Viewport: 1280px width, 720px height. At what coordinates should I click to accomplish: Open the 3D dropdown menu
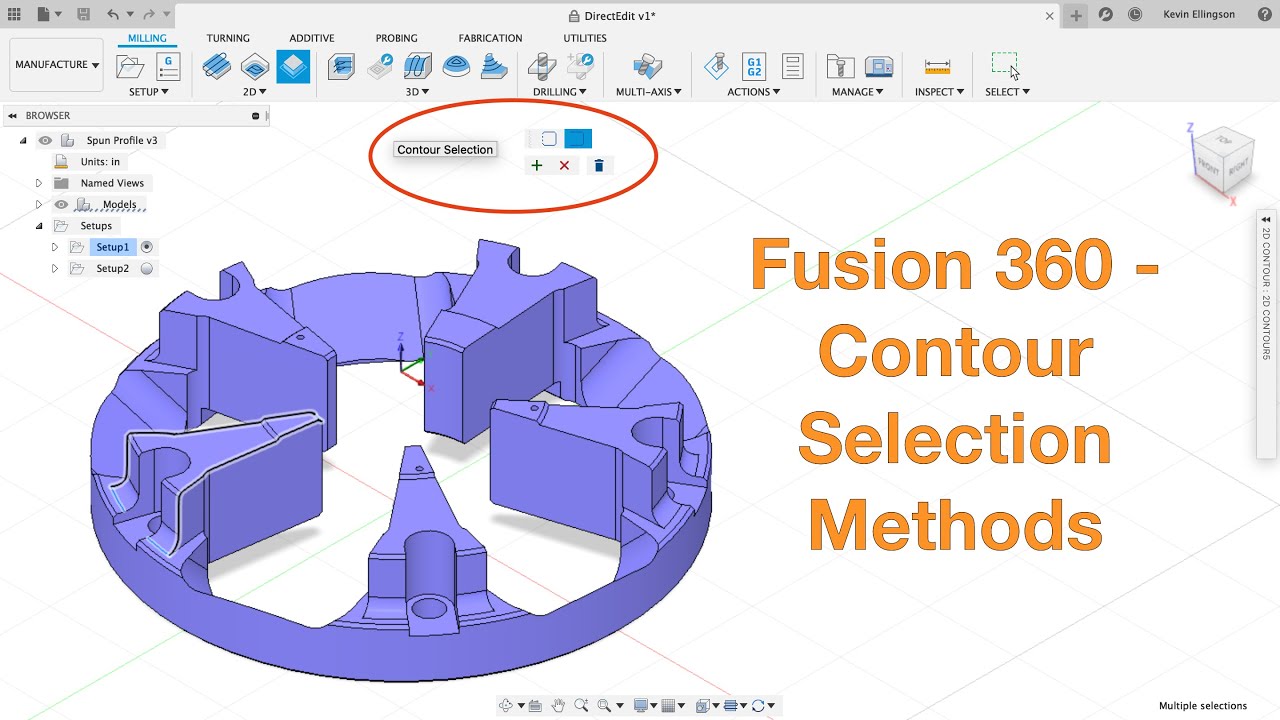[418, 92]
